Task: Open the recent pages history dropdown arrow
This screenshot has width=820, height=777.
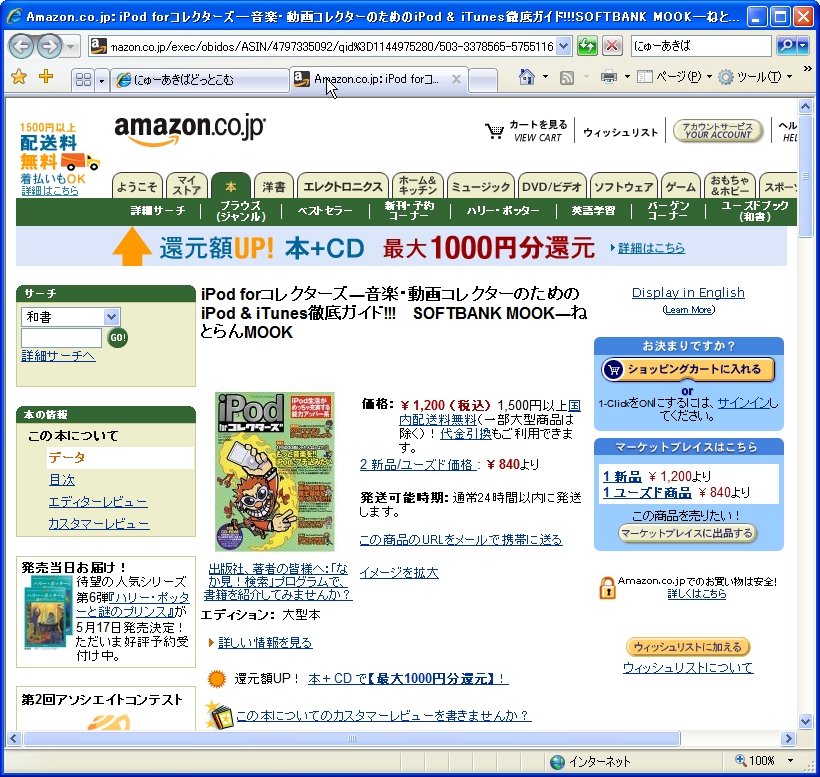Action: 71,47
